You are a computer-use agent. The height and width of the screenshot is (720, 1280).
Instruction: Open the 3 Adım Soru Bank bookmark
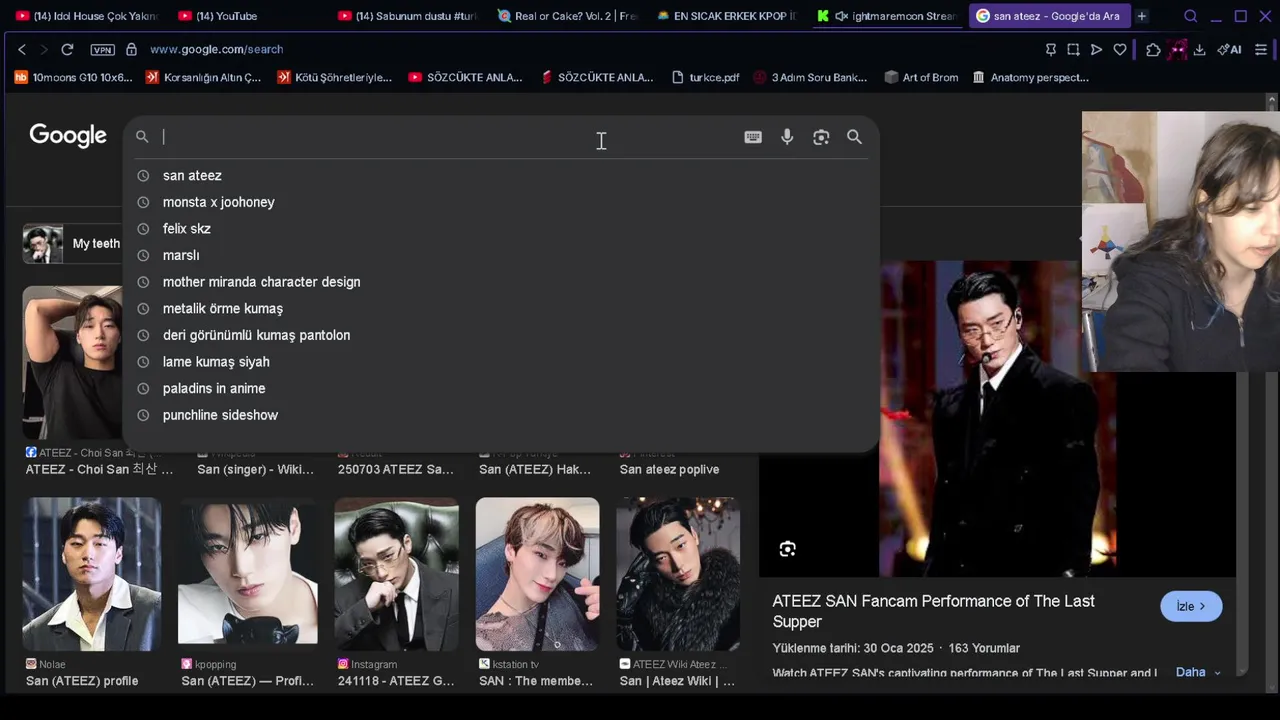click(x=811, y=77)
